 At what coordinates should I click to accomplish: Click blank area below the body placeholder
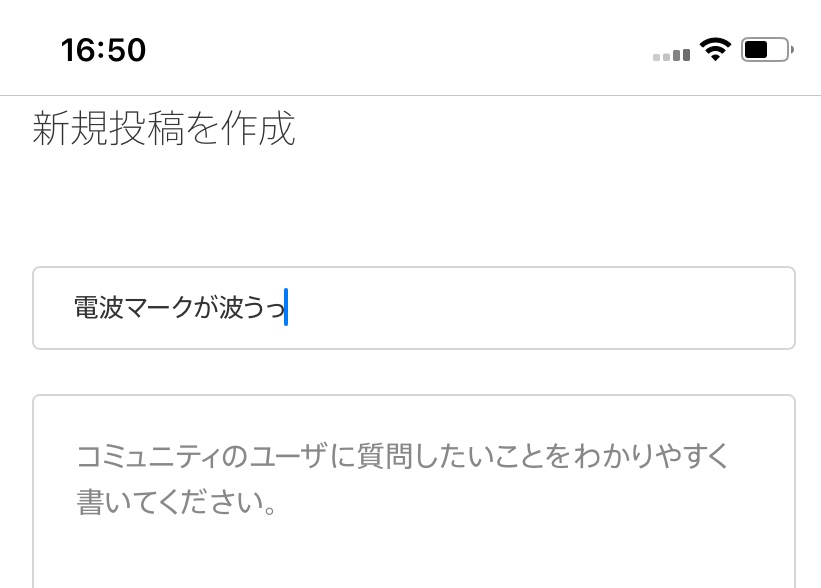pos(413,555)
